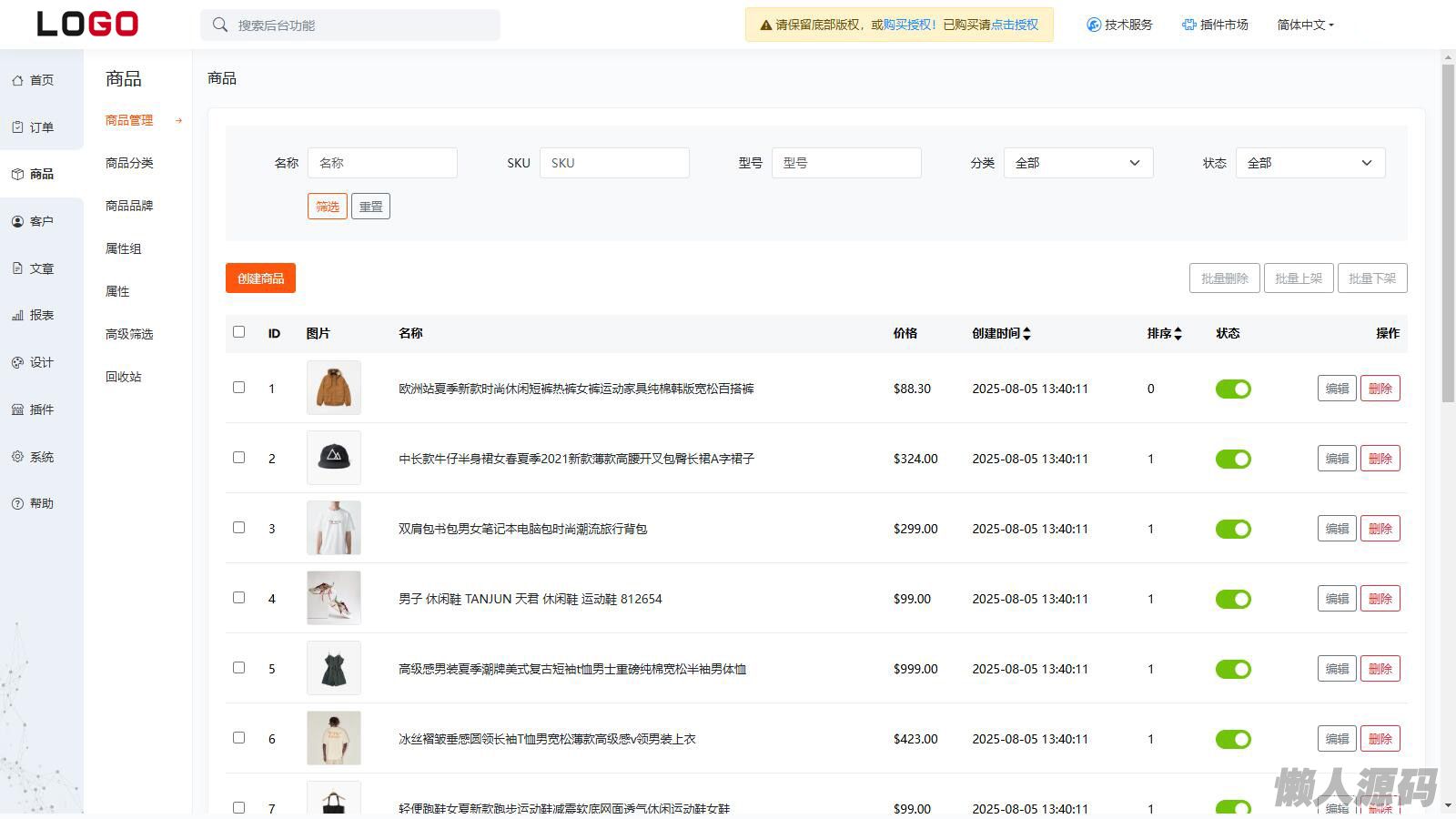
Task: Click the customer profile icon
Action: [x=17, y=221]
